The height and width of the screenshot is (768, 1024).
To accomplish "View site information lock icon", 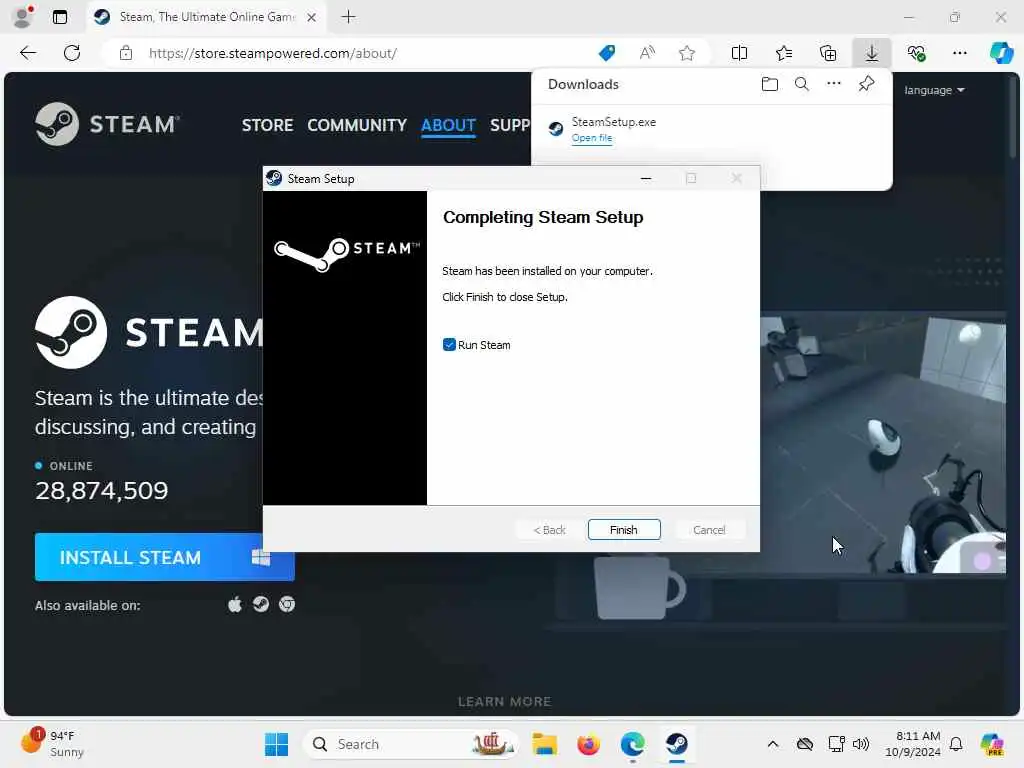I will [x=126, y=54].
